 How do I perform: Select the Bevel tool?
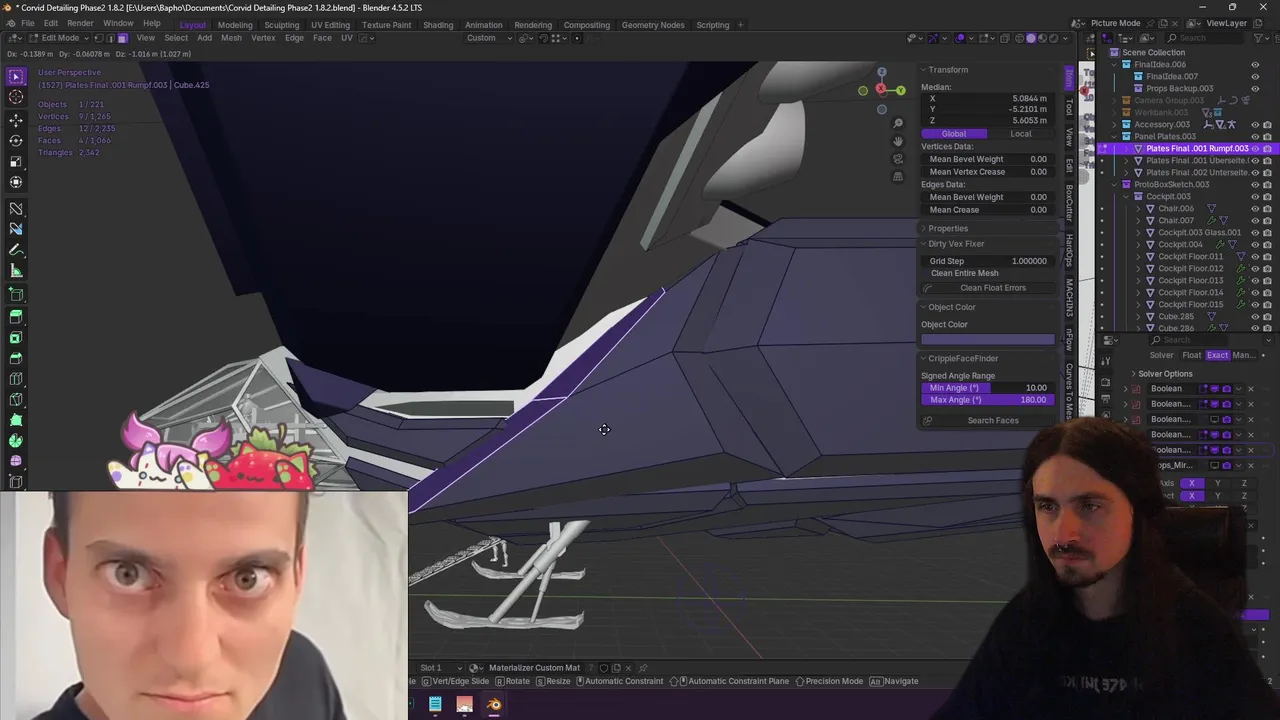pos(16,359)
